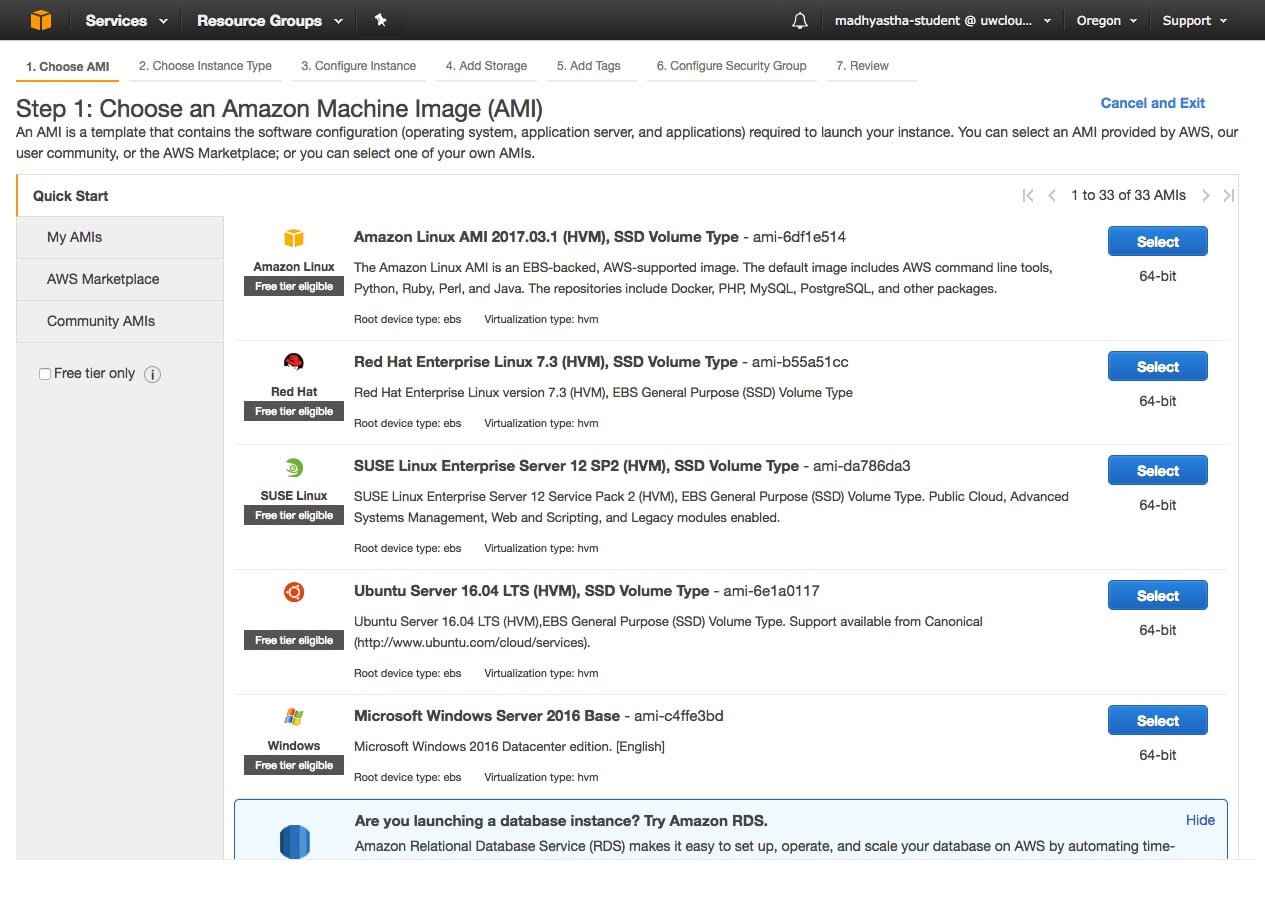Switch to the Configure Instance step

359,66
